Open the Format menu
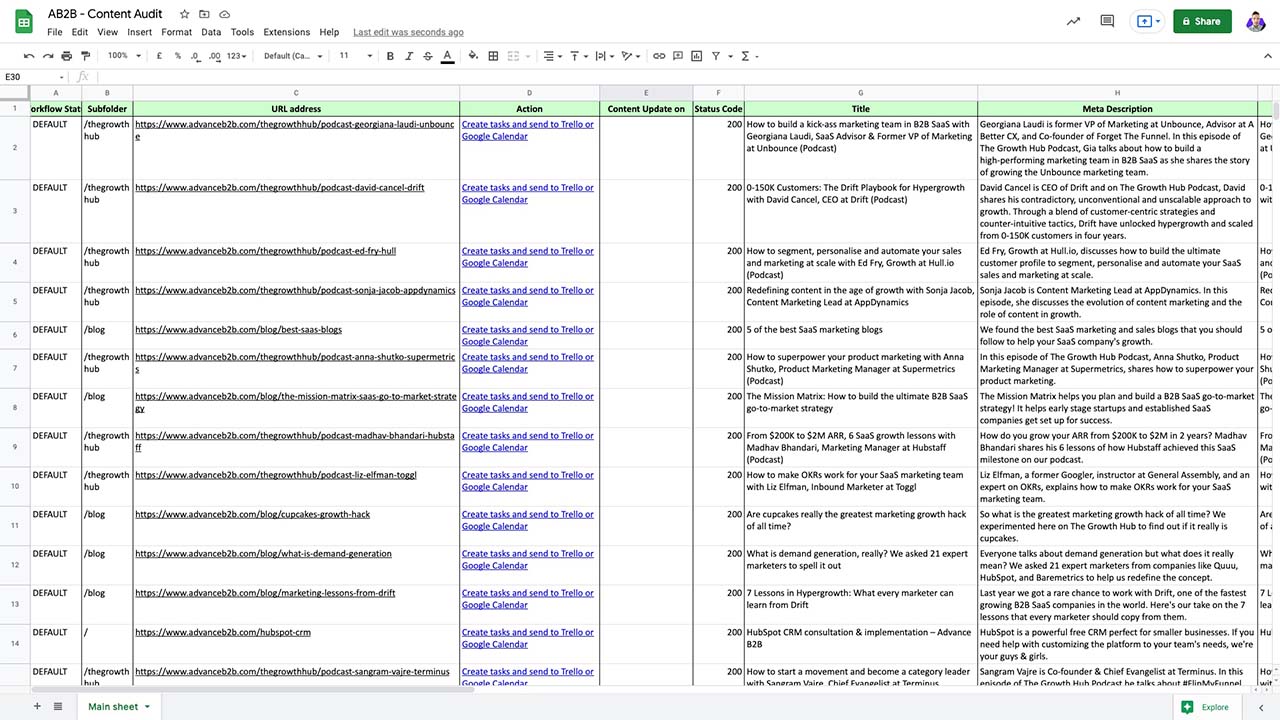This screenshot has height=720, width=1280. [x=176, y=32]
